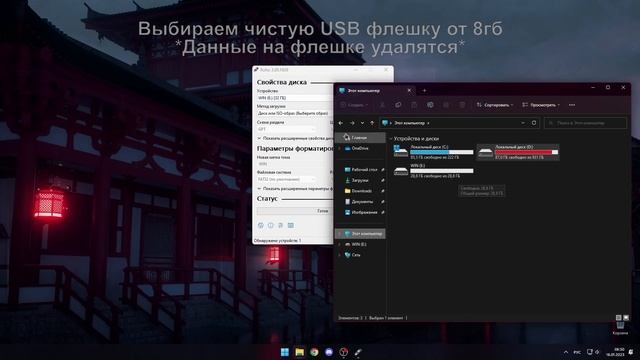Image resolution: width=640 pixels, height=360 pixels.
Task: Switch Explorer to large thumbnails view icon
Action: pos(626,318)
